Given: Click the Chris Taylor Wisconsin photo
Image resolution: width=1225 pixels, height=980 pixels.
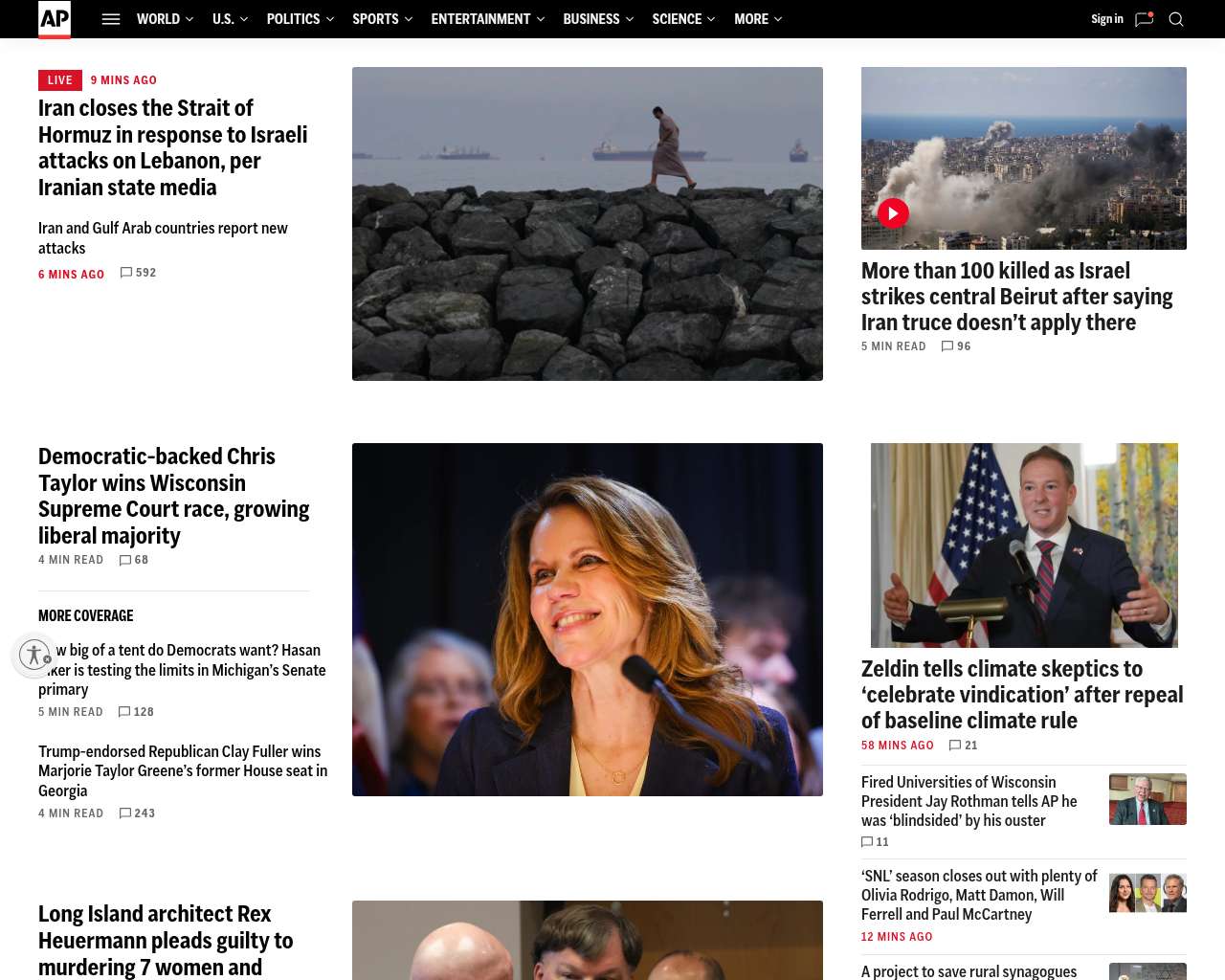Looking at the screenshot, I should (588, 619).
